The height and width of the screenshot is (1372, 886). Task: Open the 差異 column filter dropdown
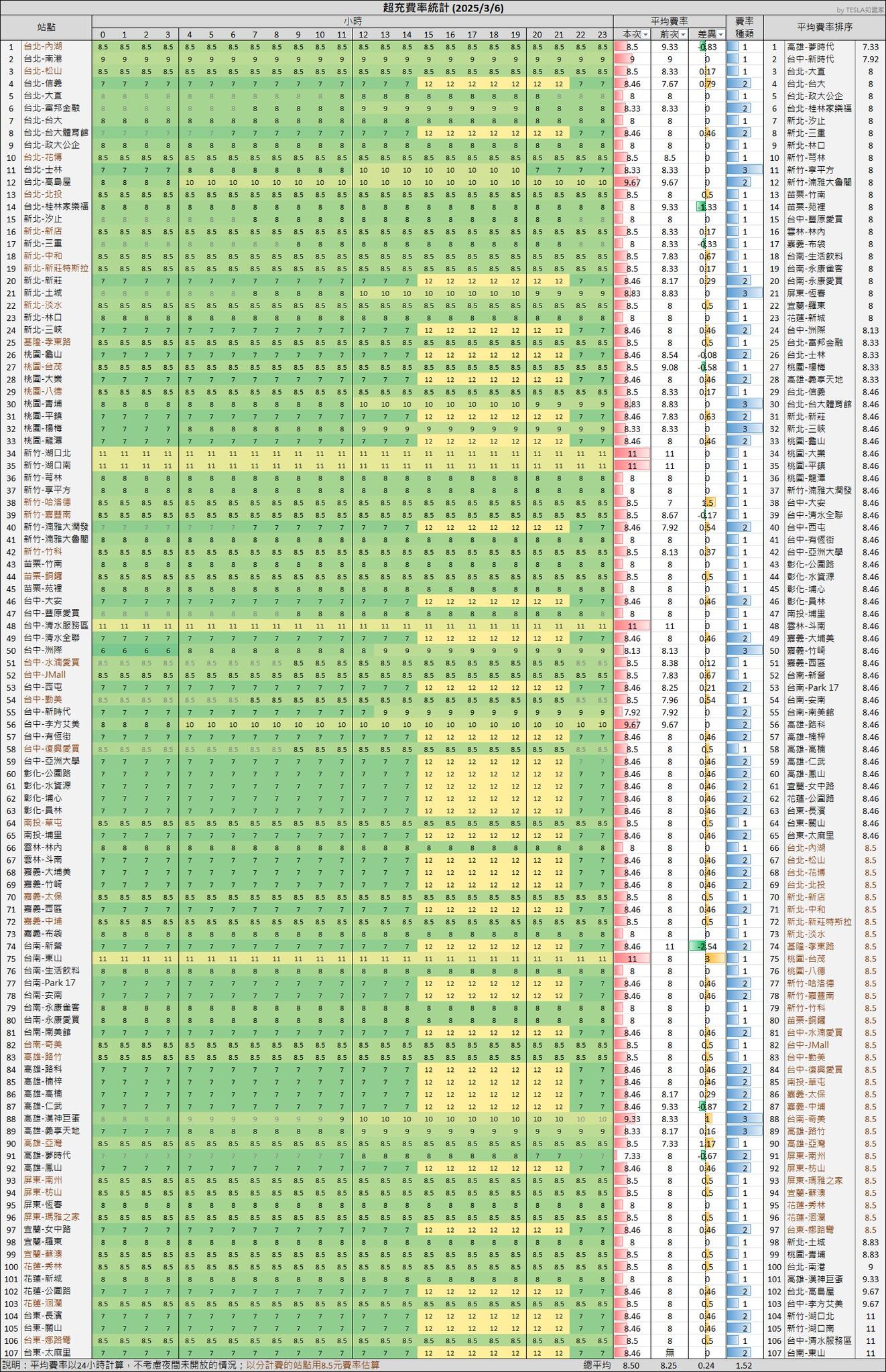click(720, 34)
